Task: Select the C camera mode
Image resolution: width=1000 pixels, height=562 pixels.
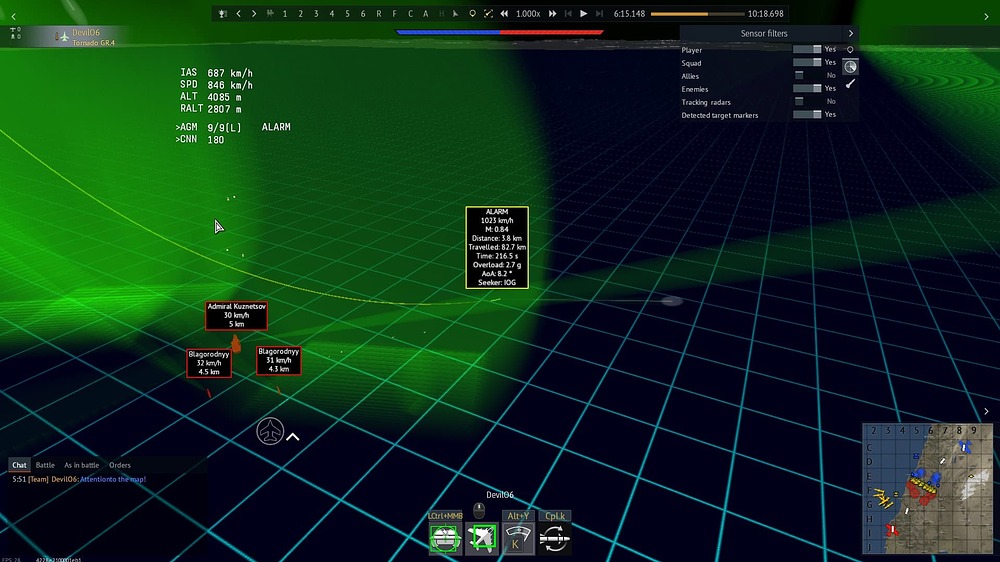Action: (410, 13)
